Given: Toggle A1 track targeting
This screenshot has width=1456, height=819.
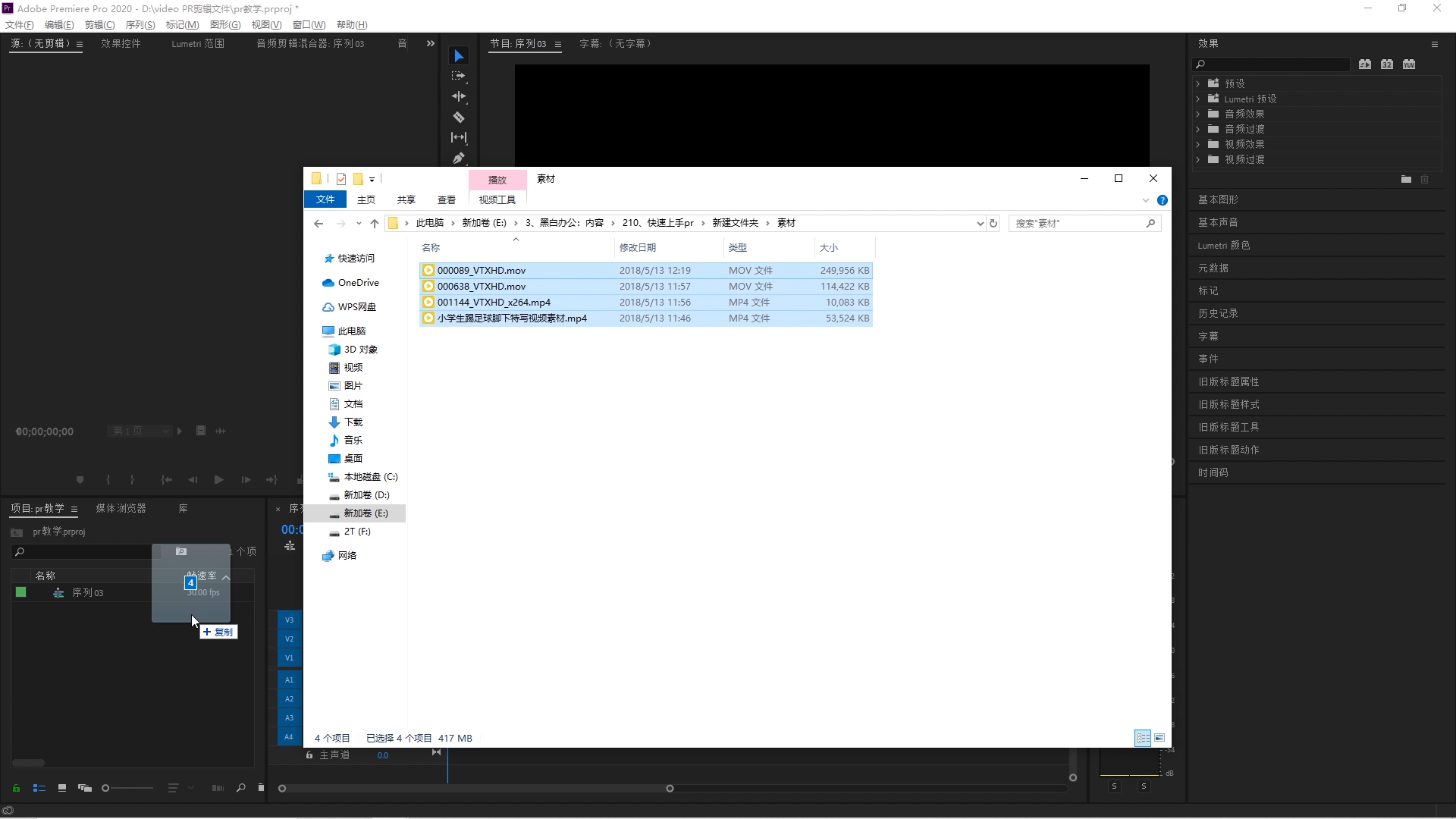Looking at the screenshot, I should click(x=289, y=679).
